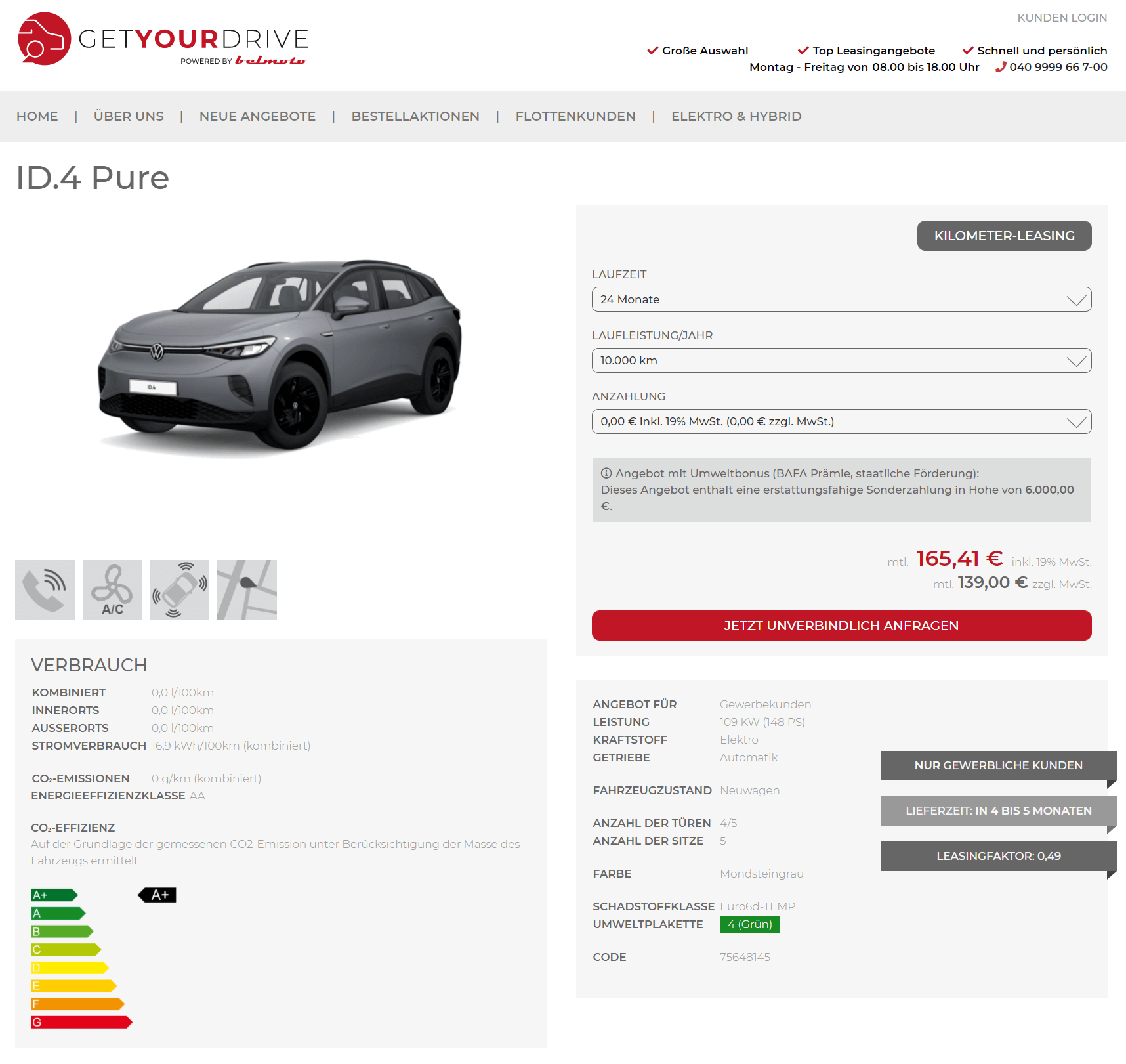Viewport: 1126px width, 1064px height.
Task: Go to the HOME menu item
Action: click(37, 116)
